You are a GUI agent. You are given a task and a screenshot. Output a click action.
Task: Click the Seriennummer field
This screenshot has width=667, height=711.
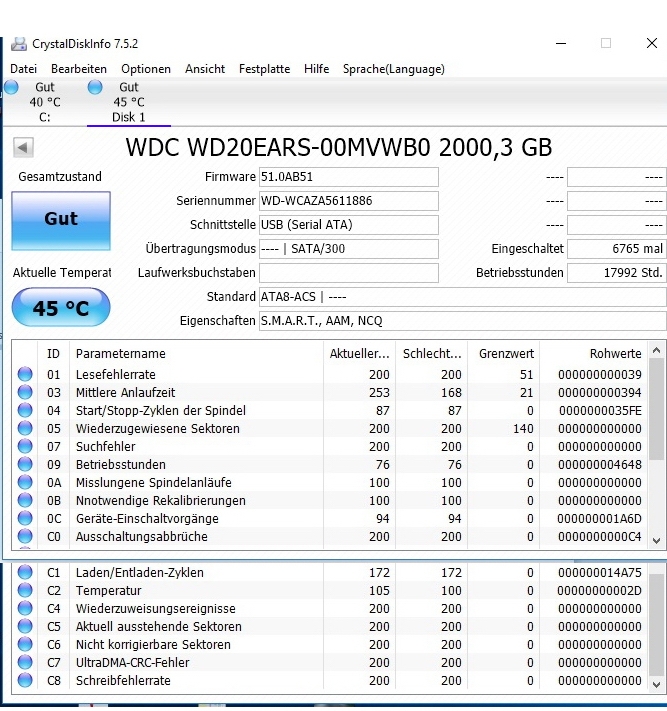pos(349,201)
